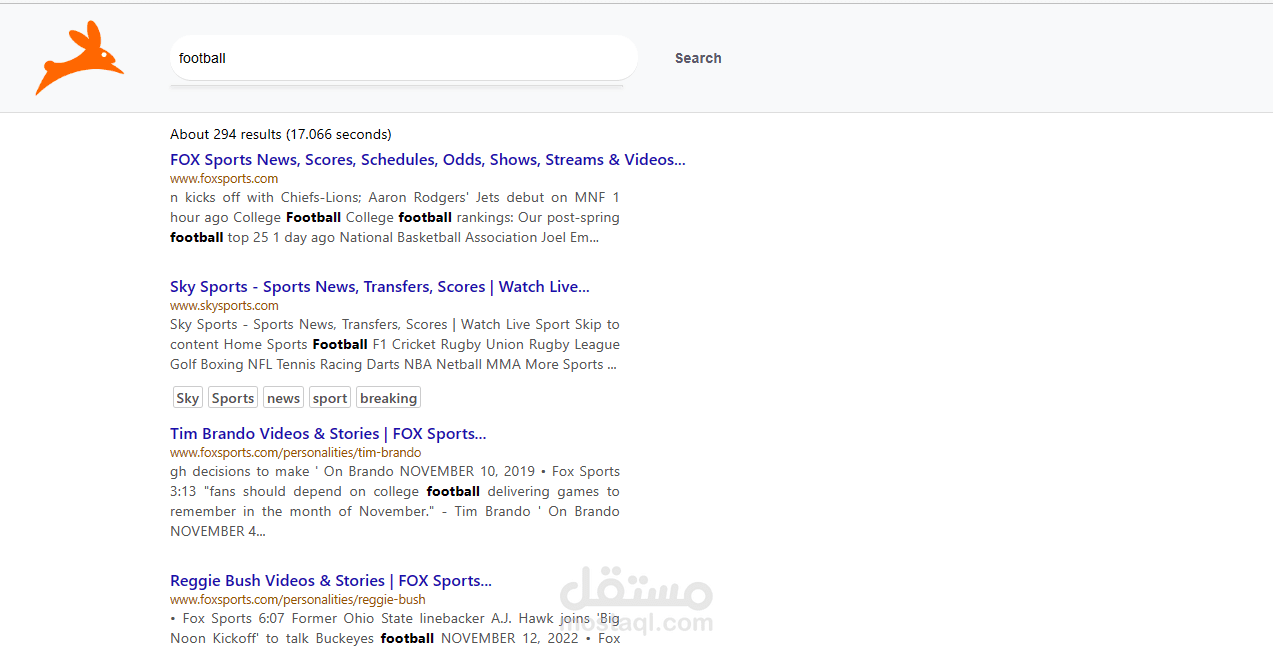This screenshot has height=649, width=1273.
Task: Click the Search button
Action: click(698, 58)
